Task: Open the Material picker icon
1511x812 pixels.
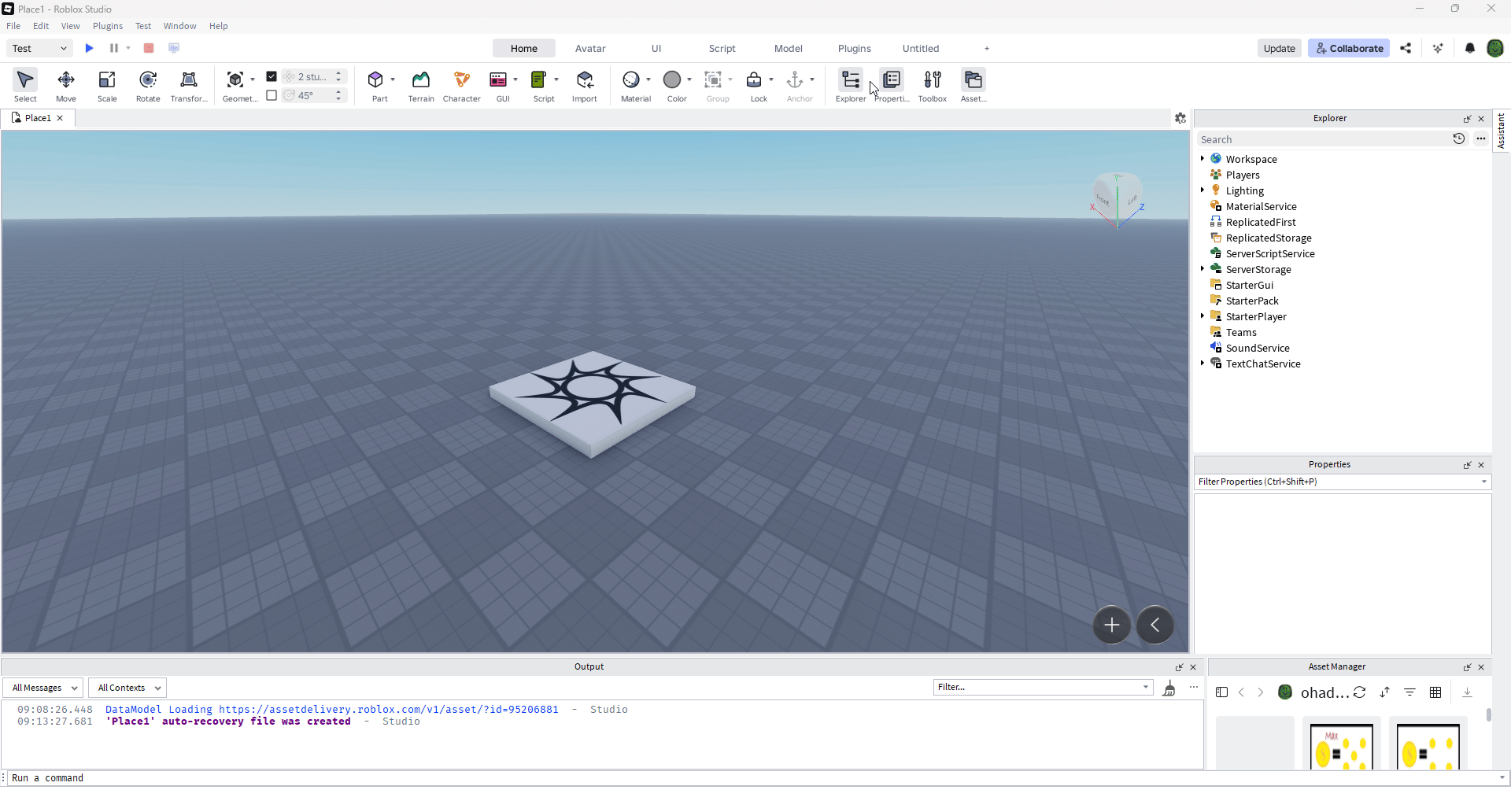Action: coord(631,80)
